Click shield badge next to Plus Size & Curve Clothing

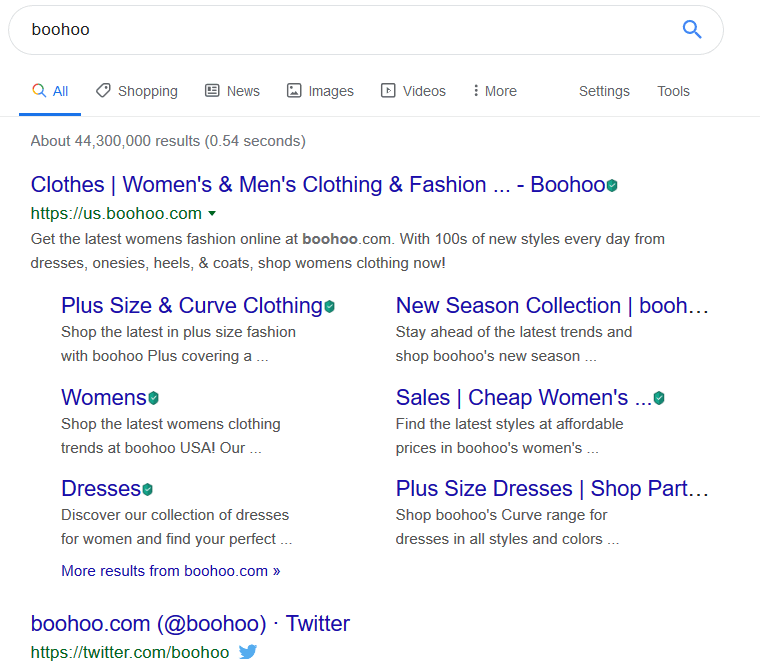click(330, 306)
